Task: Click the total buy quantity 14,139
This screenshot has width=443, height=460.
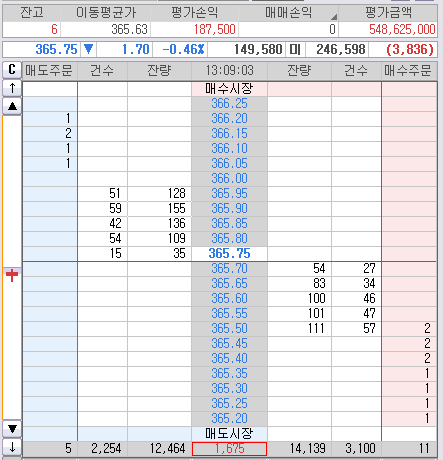Action: [307, 449]
